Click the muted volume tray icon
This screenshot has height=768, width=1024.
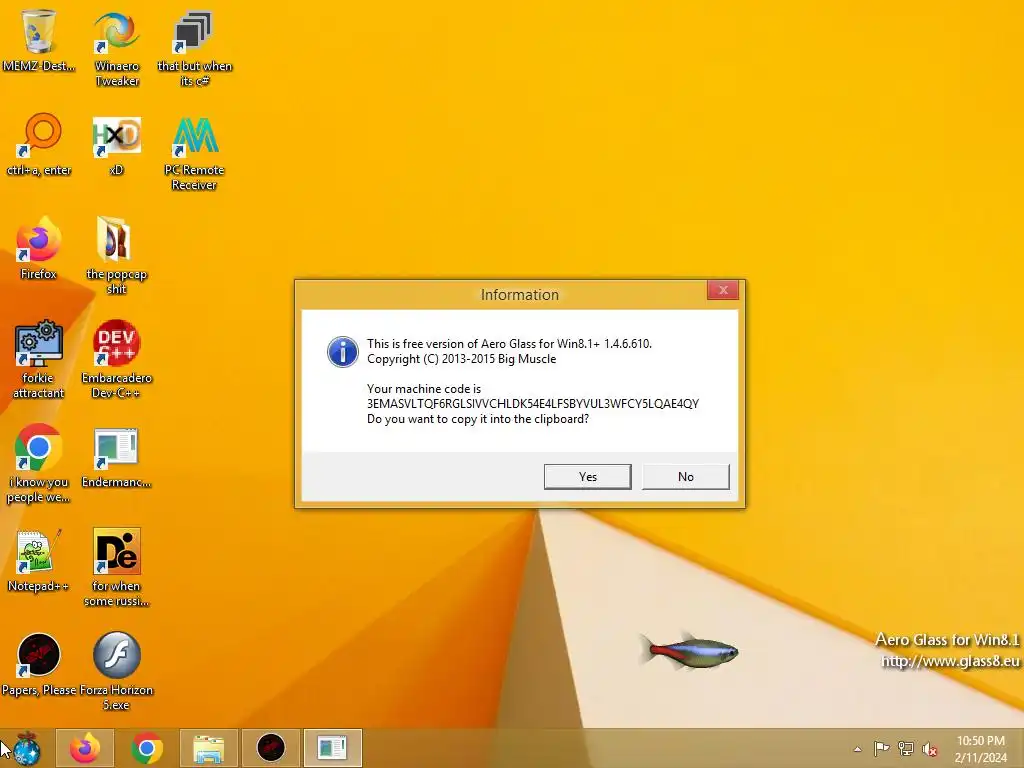point(930,749)
